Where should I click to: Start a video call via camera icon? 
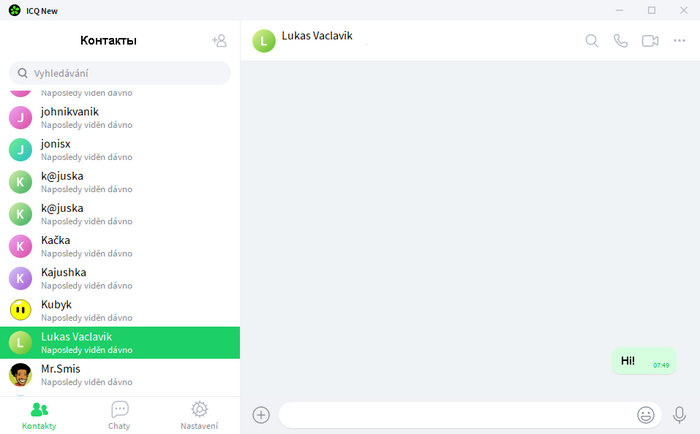pos(650,41)
